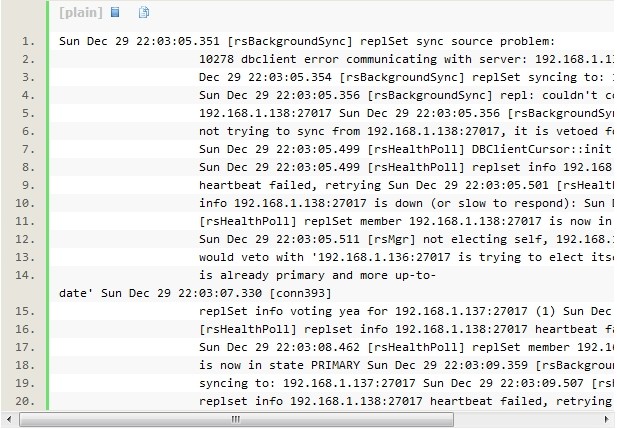Click the [plain] language label
This screenshot has height=429, width=617.
point(81,13)
